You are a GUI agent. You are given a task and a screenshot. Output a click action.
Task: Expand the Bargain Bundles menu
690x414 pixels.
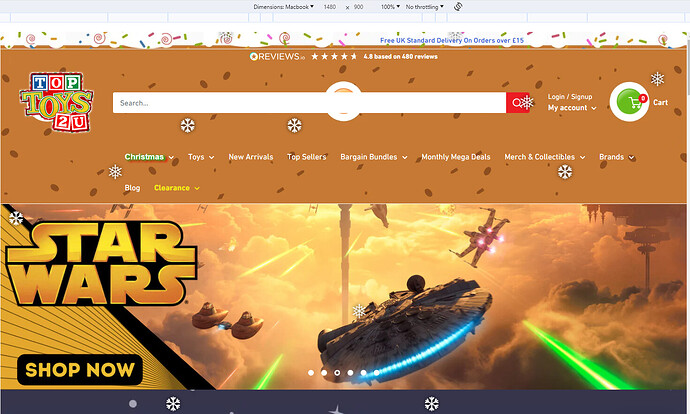374,157
